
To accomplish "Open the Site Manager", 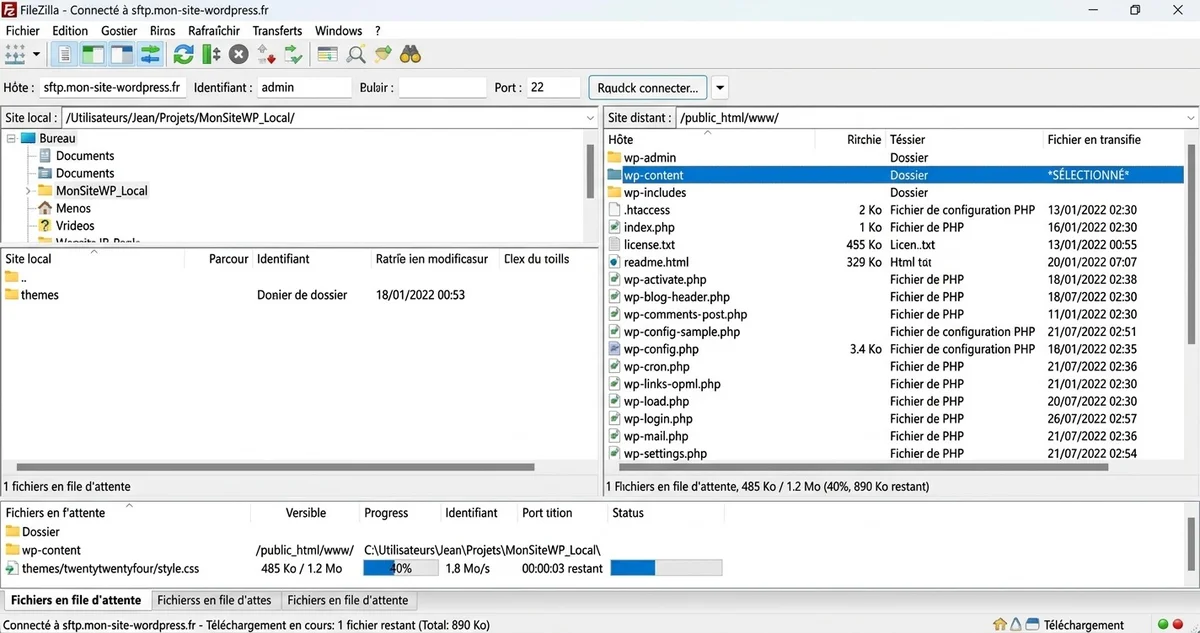I will point(18,54).
